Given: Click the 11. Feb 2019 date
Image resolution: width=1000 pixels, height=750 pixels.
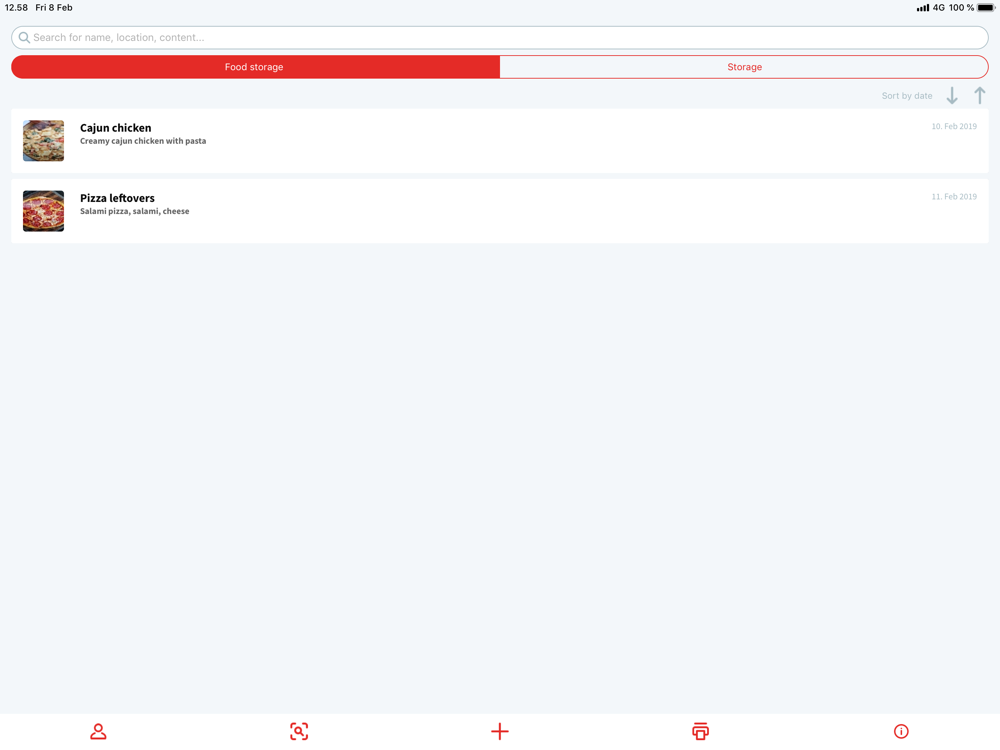Looking at the screenshot, I should click(954, 196).
